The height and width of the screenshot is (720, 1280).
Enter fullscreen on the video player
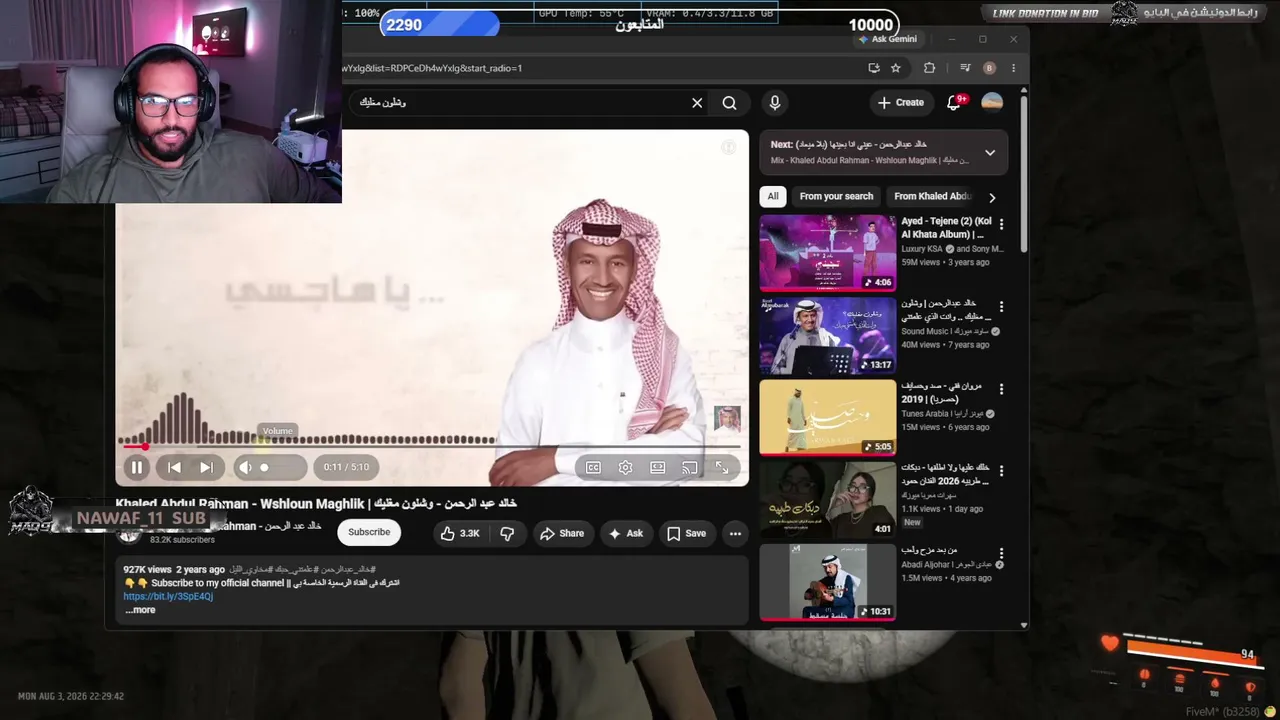coord(721,467)
